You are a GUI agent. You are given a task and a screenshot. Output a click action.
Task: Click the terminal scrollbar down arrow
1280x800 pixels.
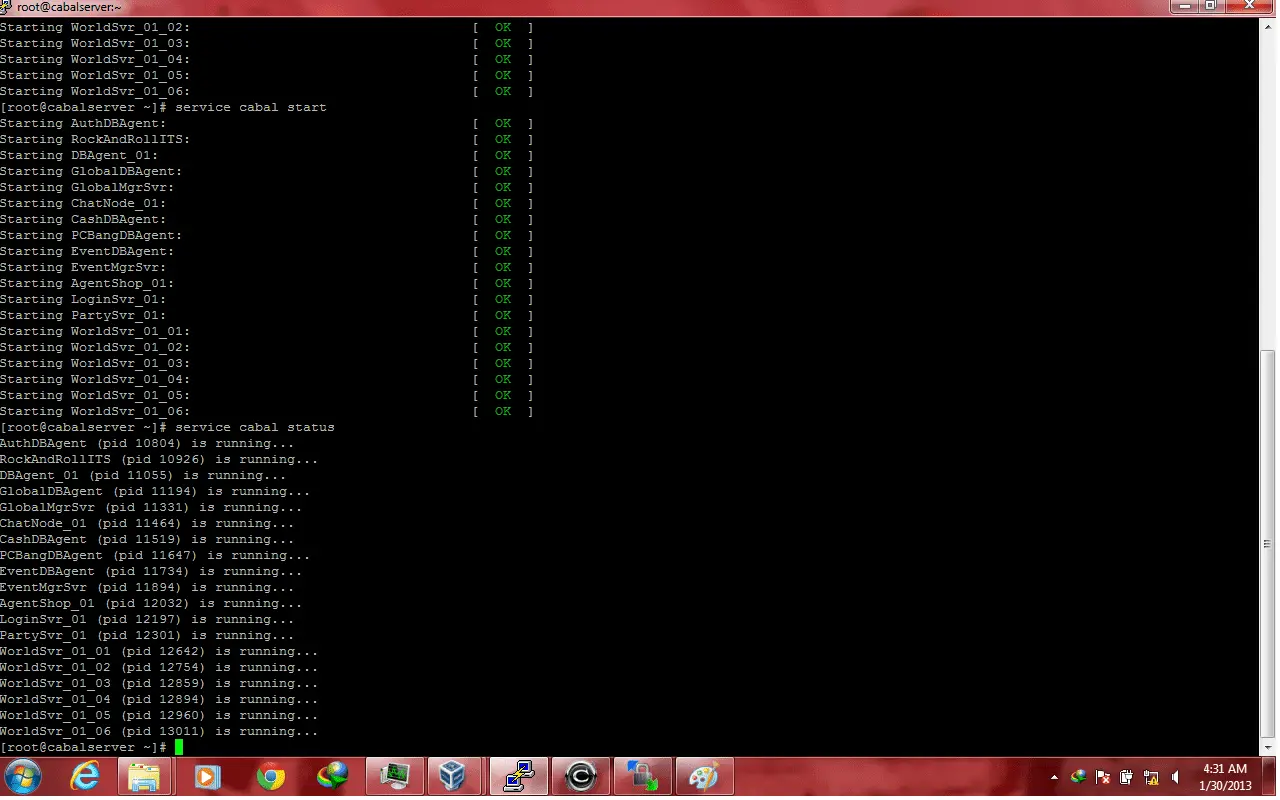coord(1267,748)
